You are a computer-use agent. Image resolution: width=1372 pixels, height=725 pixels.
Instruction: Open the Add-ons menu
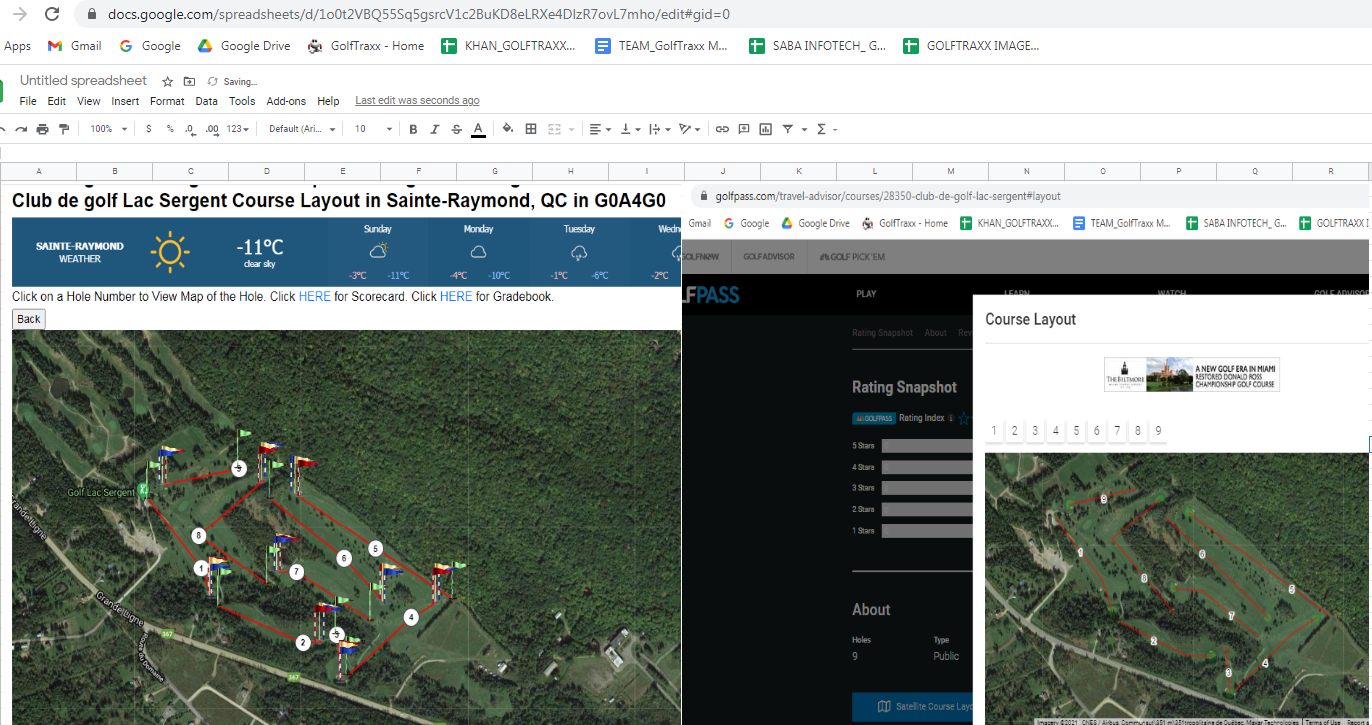pyautogui.click(x=286, y=101)
